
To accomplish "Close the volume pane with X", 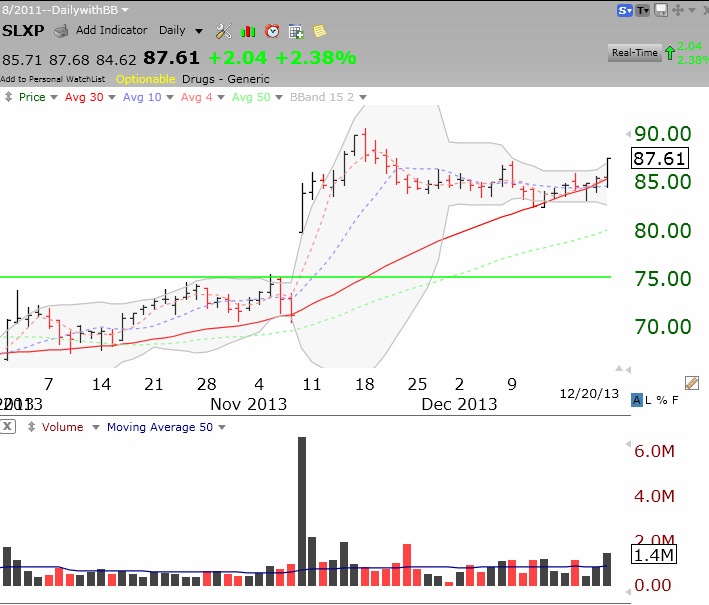I will click(8, 427).
